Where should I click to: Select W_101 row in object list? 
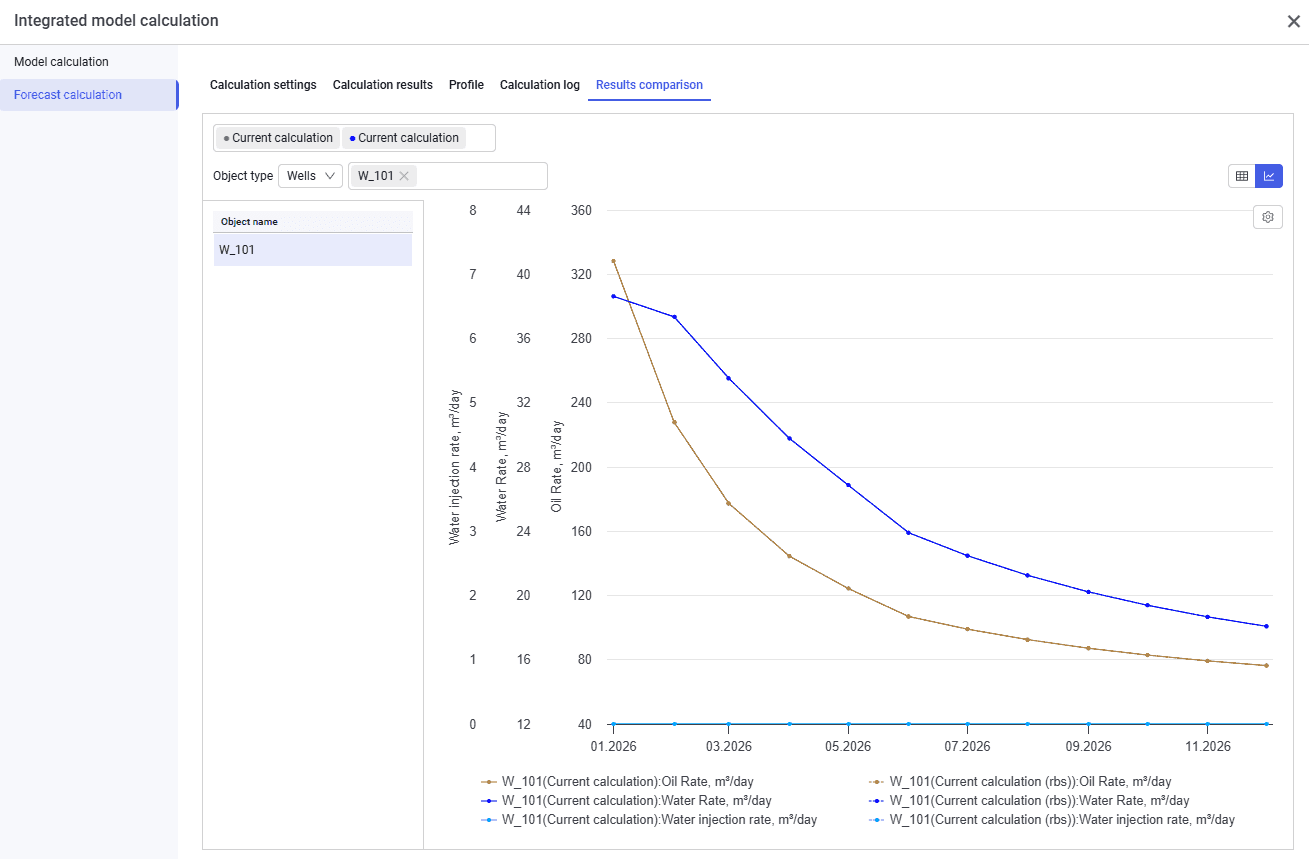pyautogui.click(x=313, y=250)
